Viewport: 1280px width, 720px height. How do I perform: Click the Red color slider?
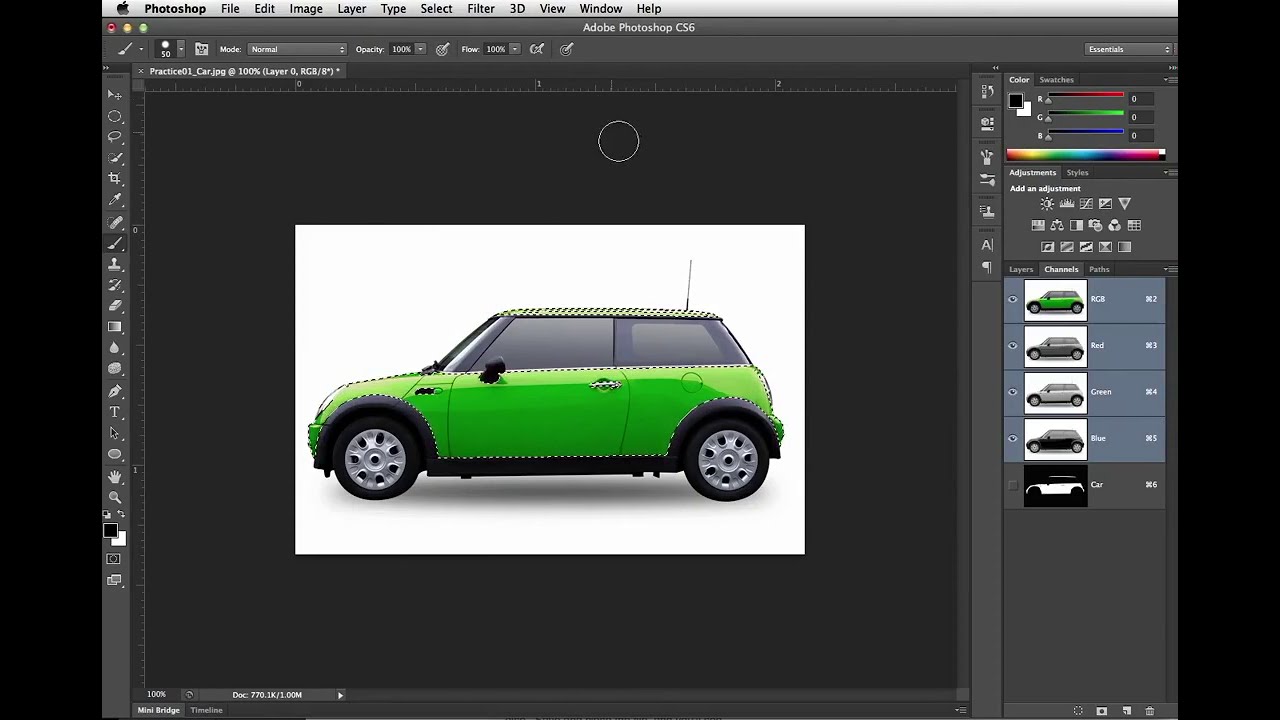1085,99
